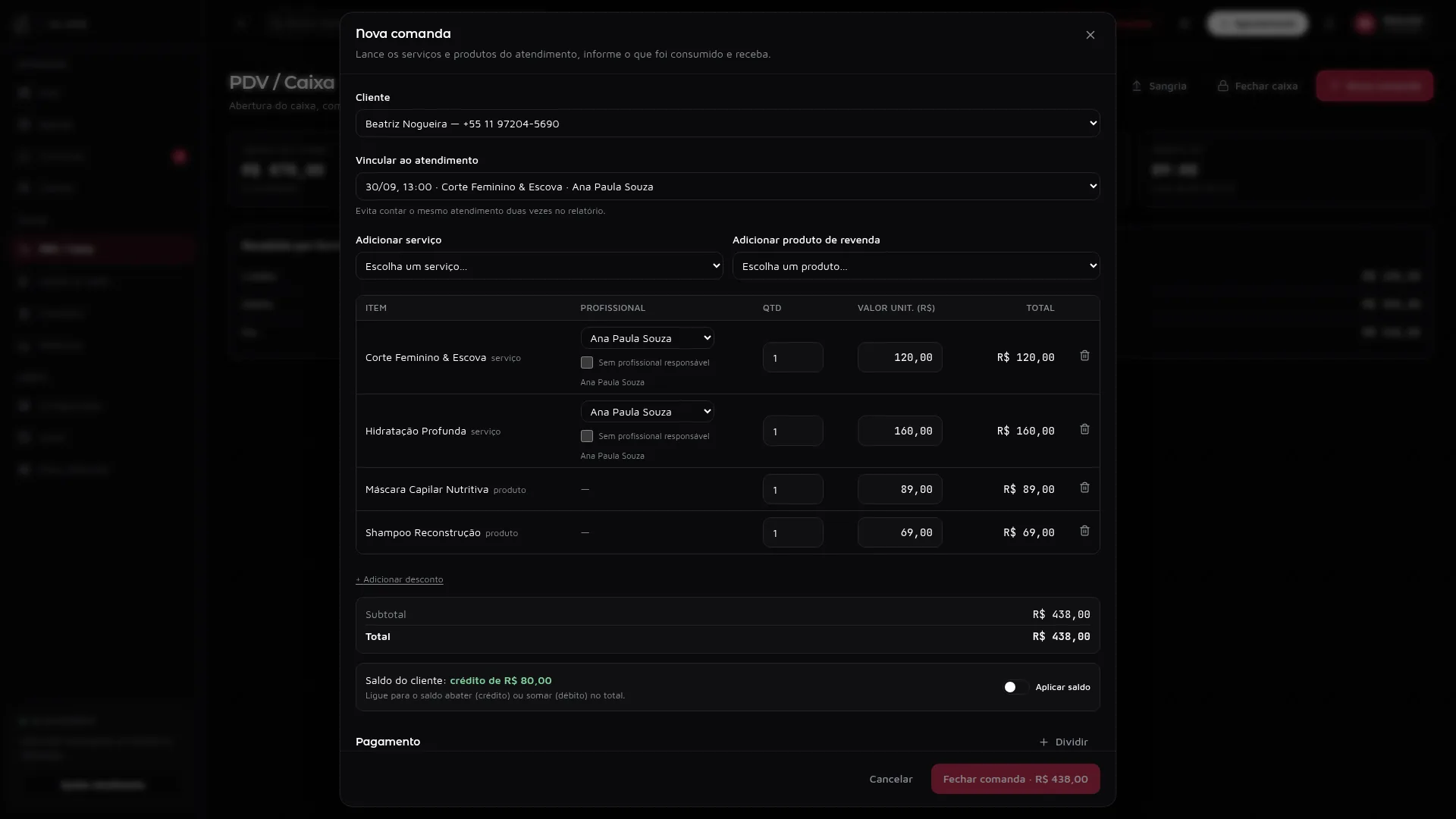Viewport: 1456px width, 819px height.
Task: Delete the Corte Feminino & Escova row
Action: click(1084, 356)
